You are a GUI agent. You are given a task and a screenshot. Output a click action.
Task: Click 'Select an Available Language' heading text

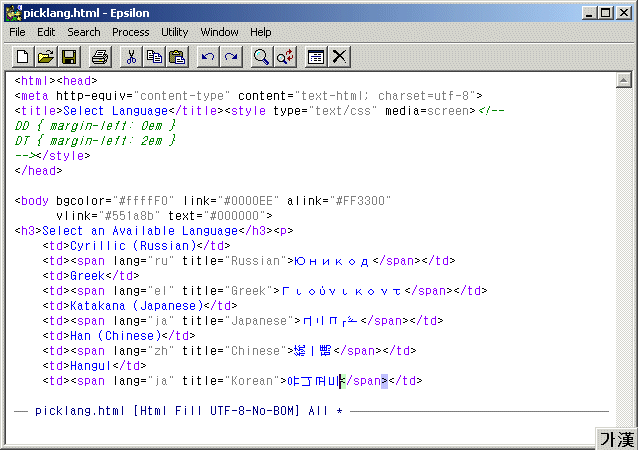(140, 231)
